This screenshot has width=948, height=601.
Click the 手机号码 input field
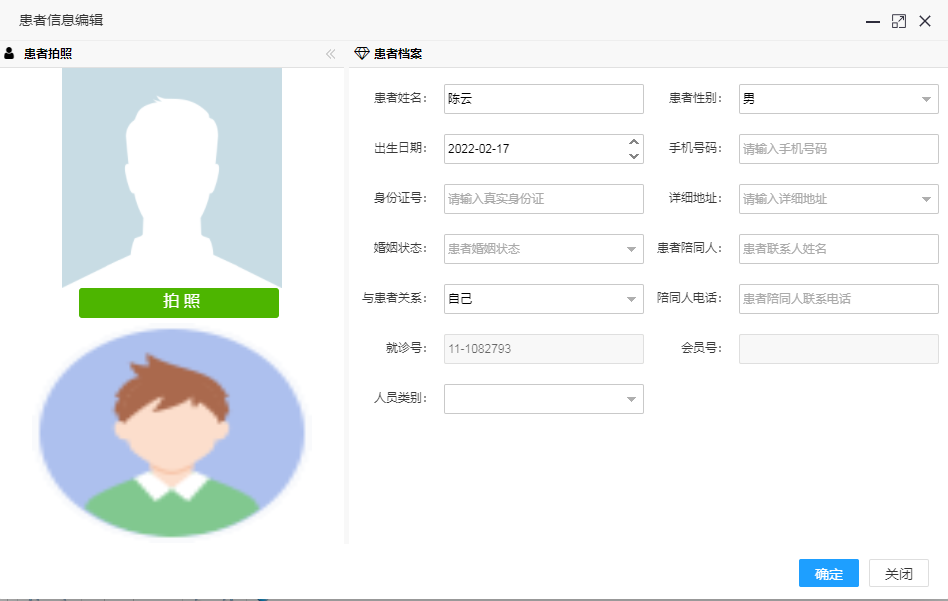(839, 149)
